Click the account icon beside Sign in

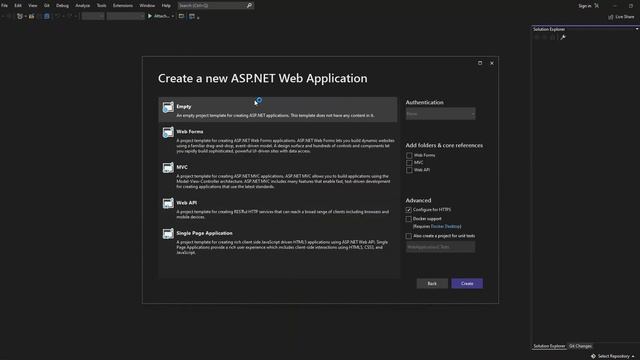tap(597, 6)
